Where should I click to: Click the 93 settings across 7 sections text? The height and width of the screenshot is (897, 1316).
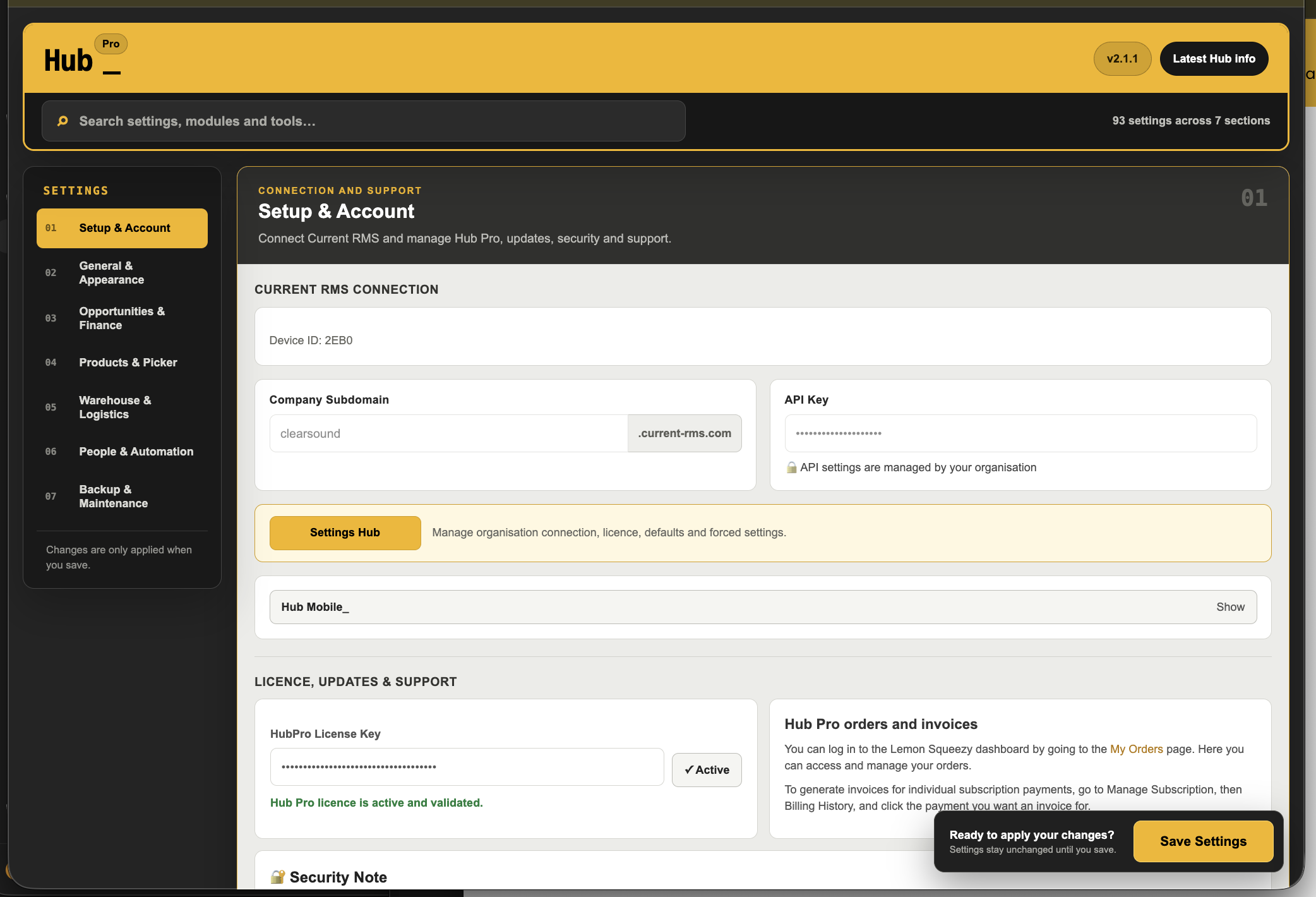[1191, 121]
